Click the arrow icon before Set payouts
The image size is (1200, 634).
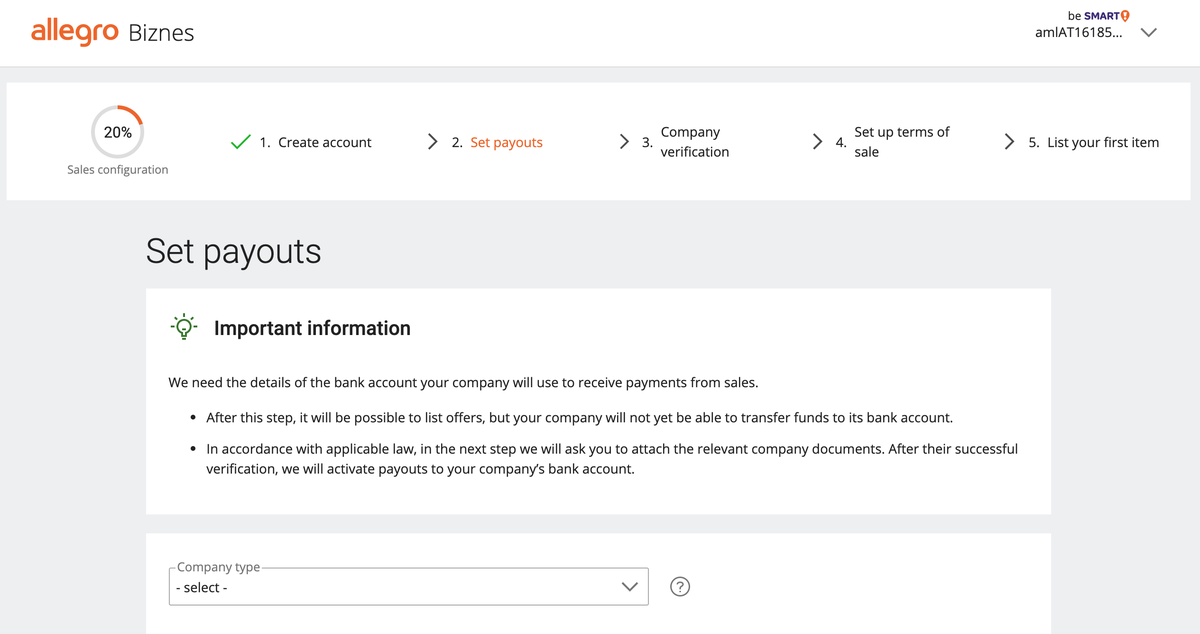pos(432,142)
